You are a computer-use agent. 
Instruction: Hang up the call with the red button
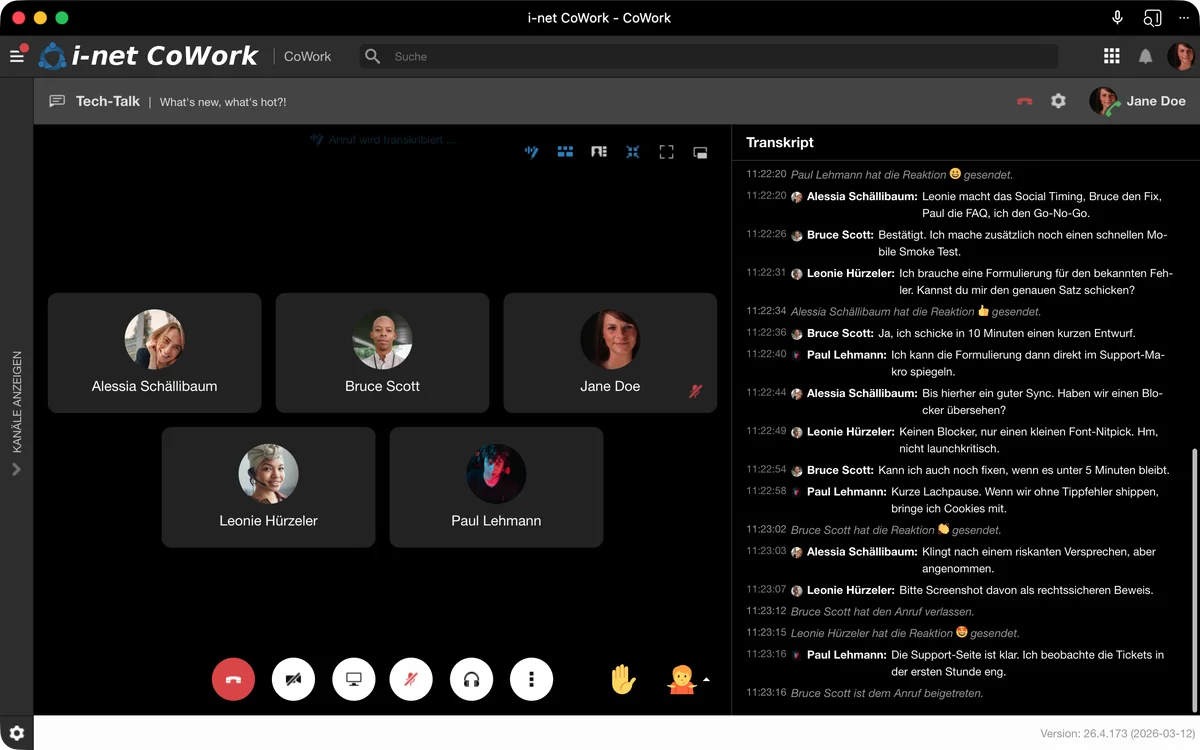(233, 679)
